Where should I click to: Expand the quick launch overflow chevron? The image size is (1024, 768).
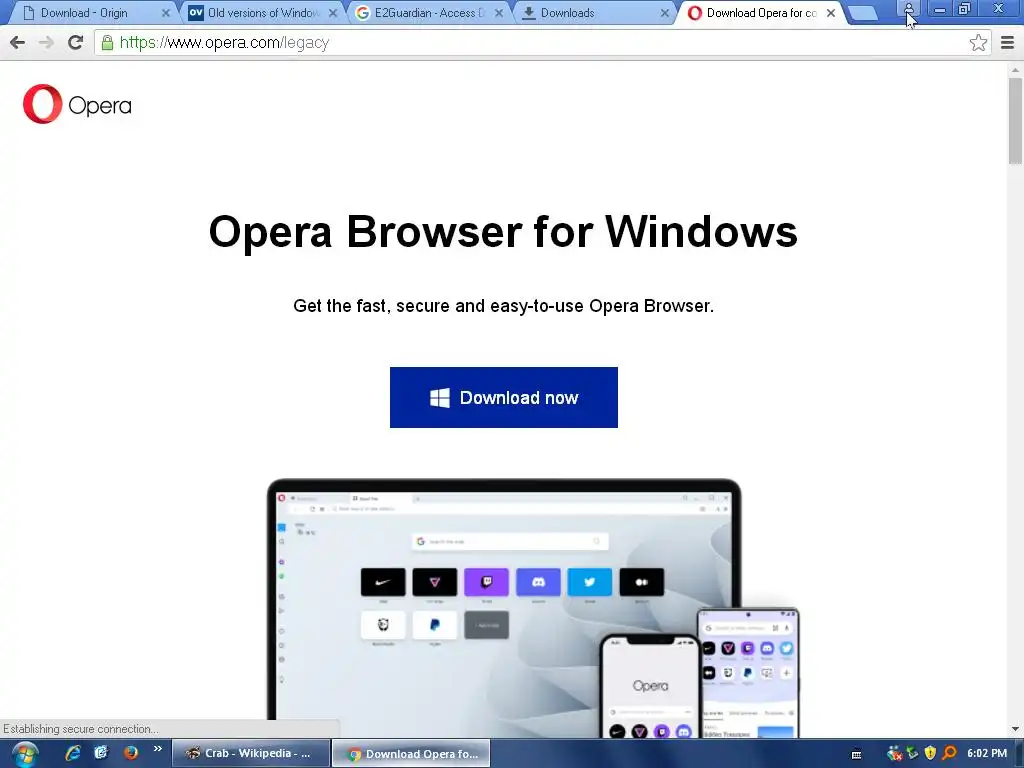[x=157, y=749]
